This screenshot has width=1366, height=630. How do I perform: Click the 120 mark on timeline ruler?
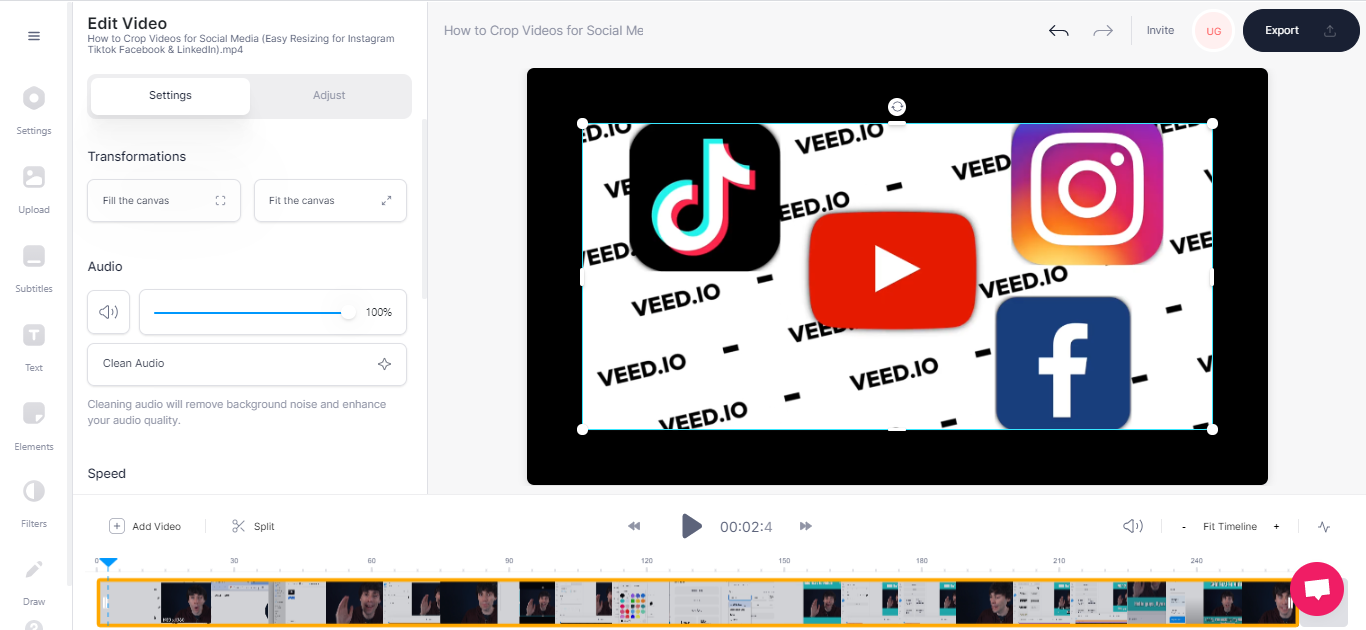click(647, 561)
